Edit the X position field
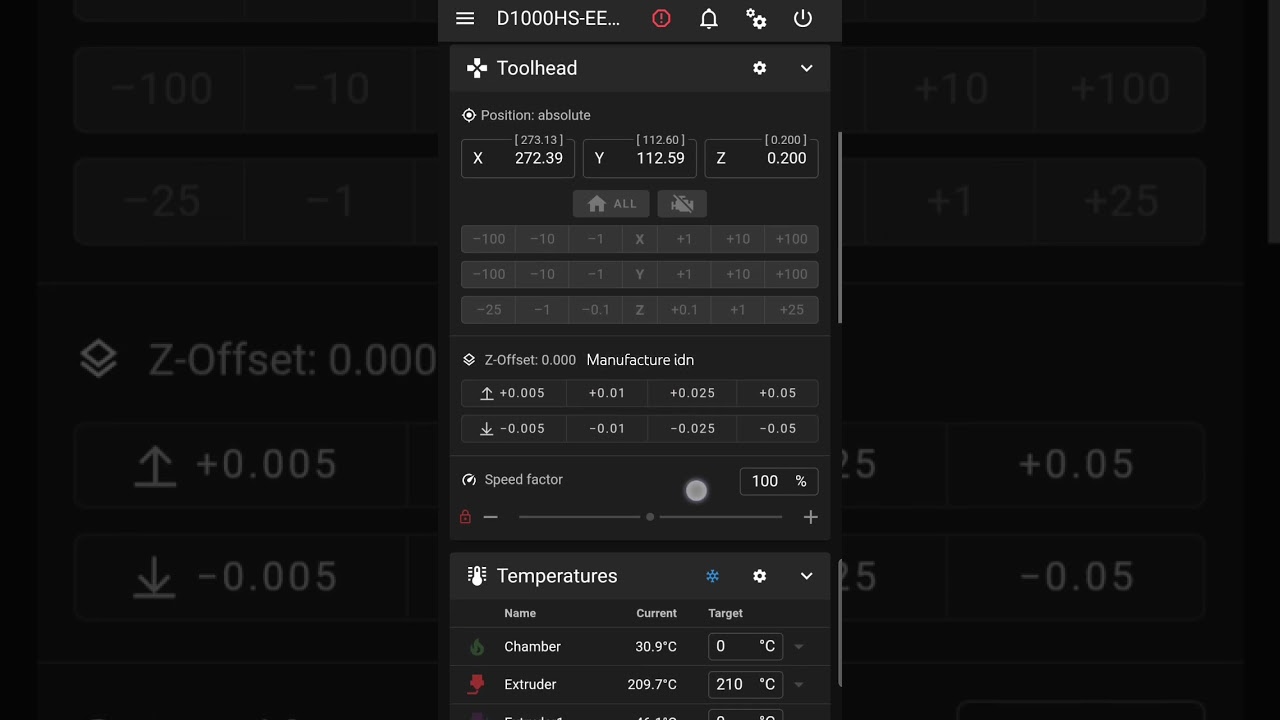The height and width of the screenshot is (720, 1280). [518, 158]
